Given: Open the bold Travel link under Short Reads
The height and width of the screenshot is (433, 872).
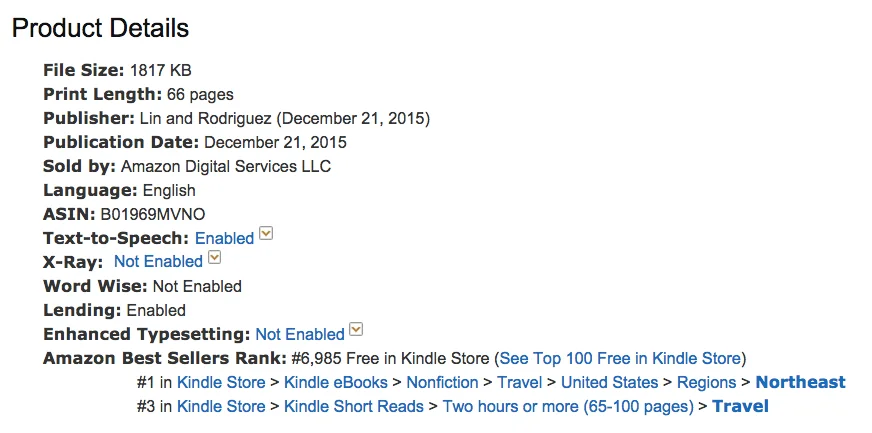Looking at the screenshot, I should tap(740, 406).
